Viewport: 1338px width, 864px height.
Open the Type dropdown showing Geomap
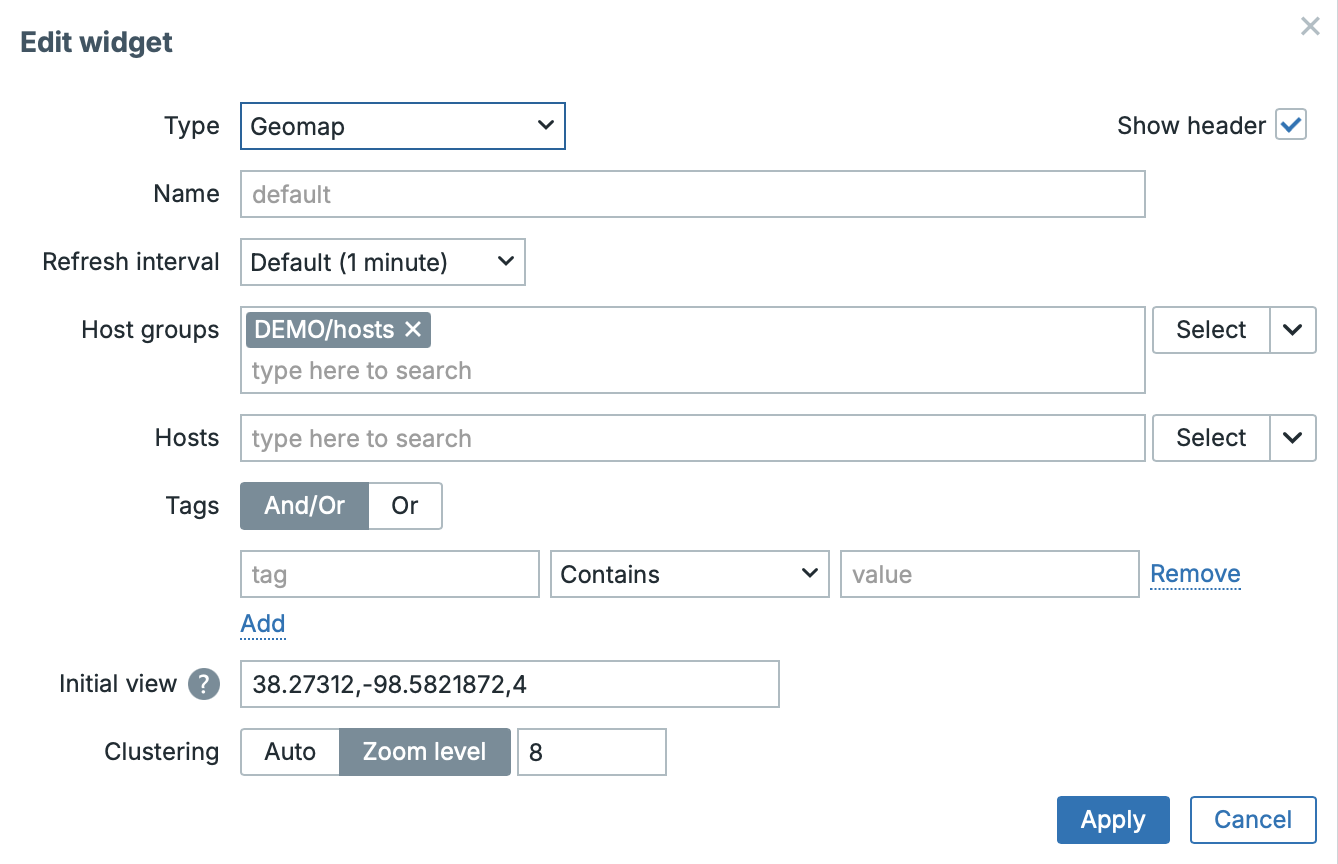click(x=403, y=126)
